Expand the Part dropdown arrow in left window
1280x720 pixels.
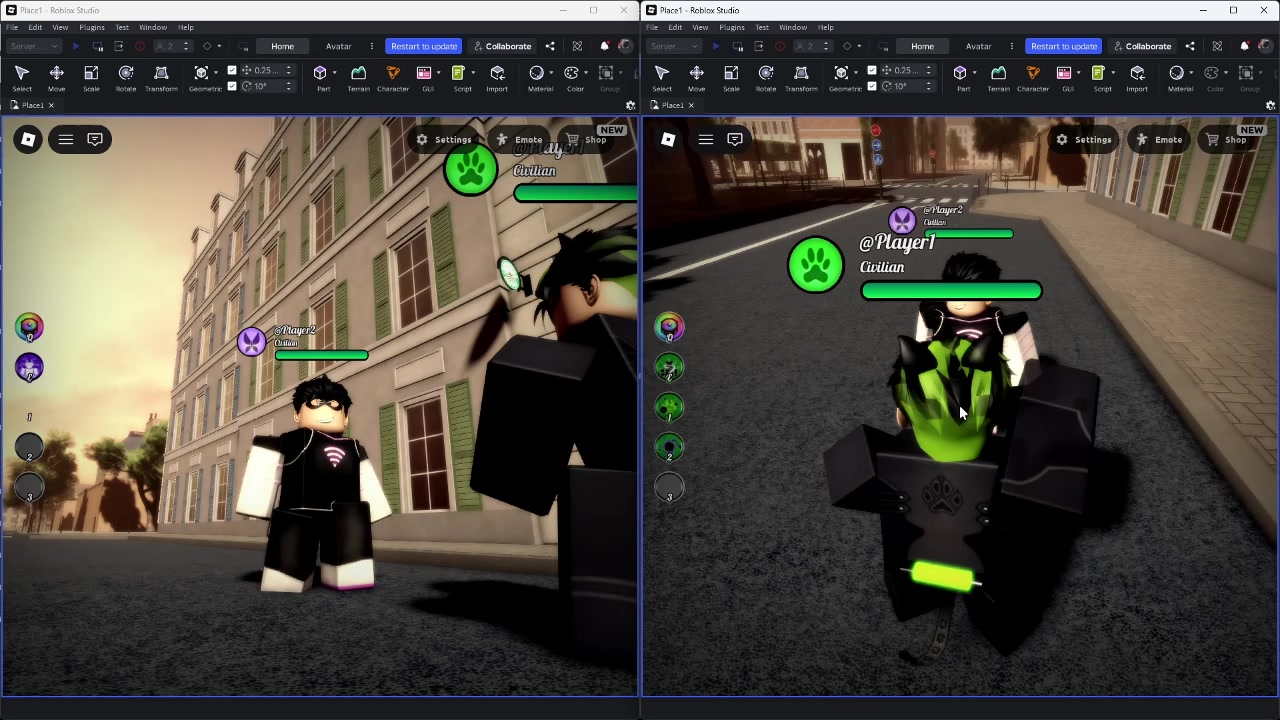tap(336, 72)
